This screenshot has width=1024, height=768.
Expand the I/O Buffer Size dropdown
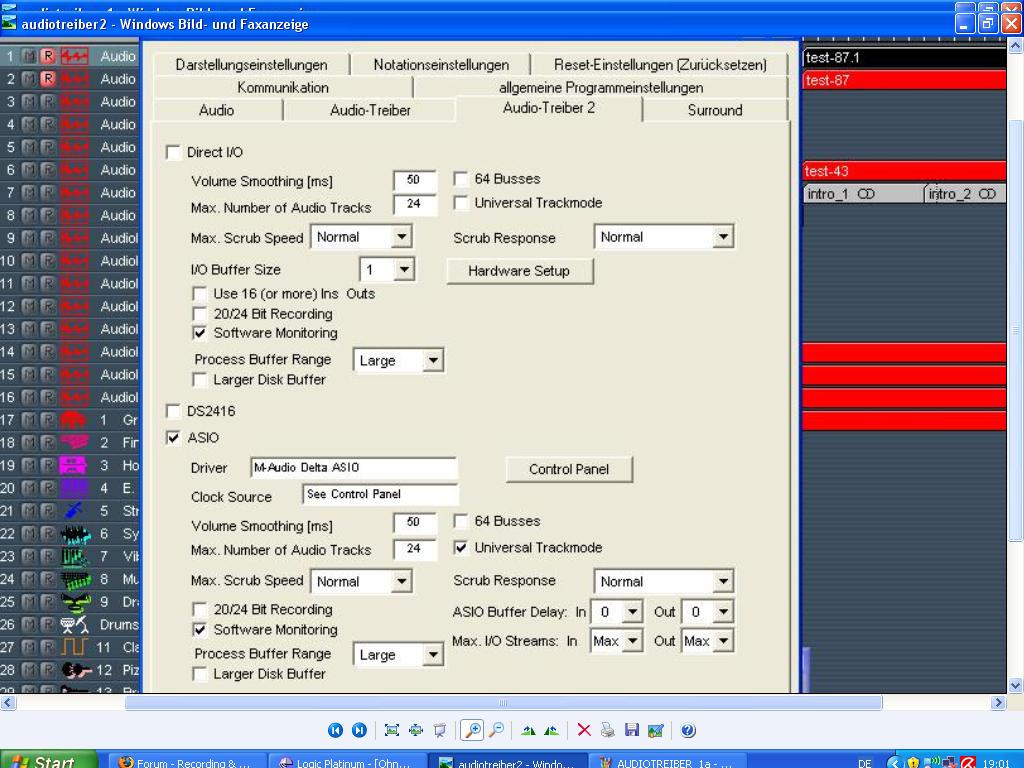(x=405, y=269)
